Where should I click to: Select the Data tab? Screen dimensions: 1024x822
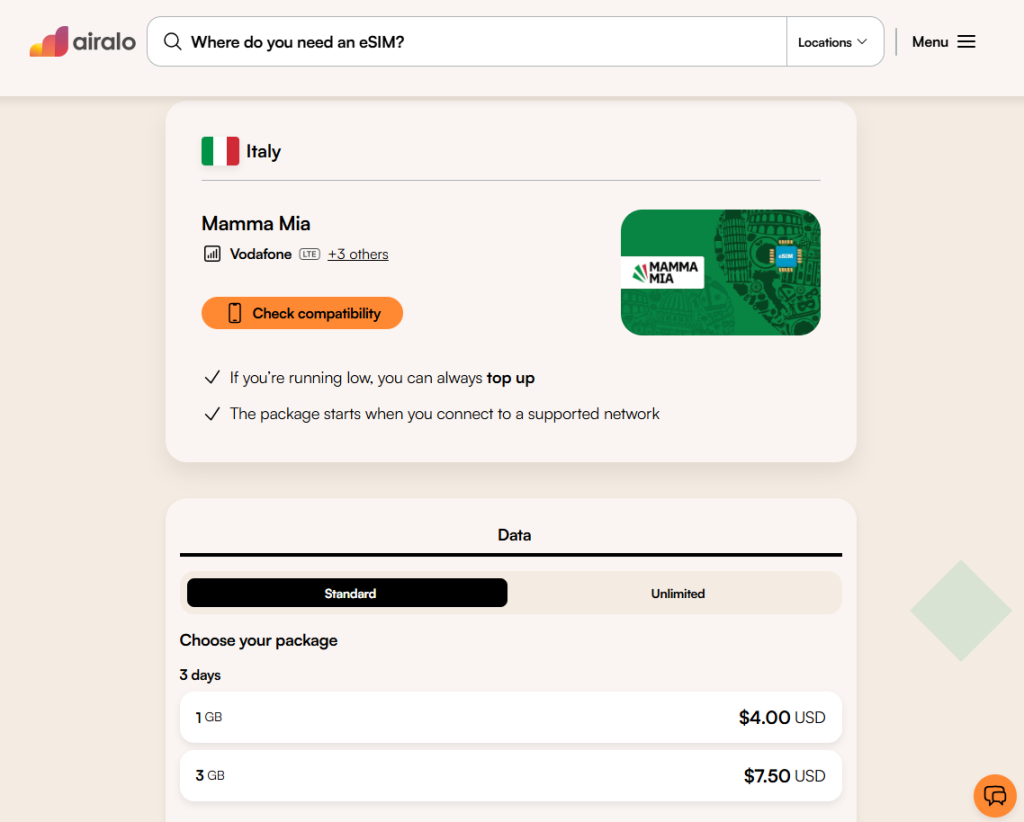pos(514,535)
